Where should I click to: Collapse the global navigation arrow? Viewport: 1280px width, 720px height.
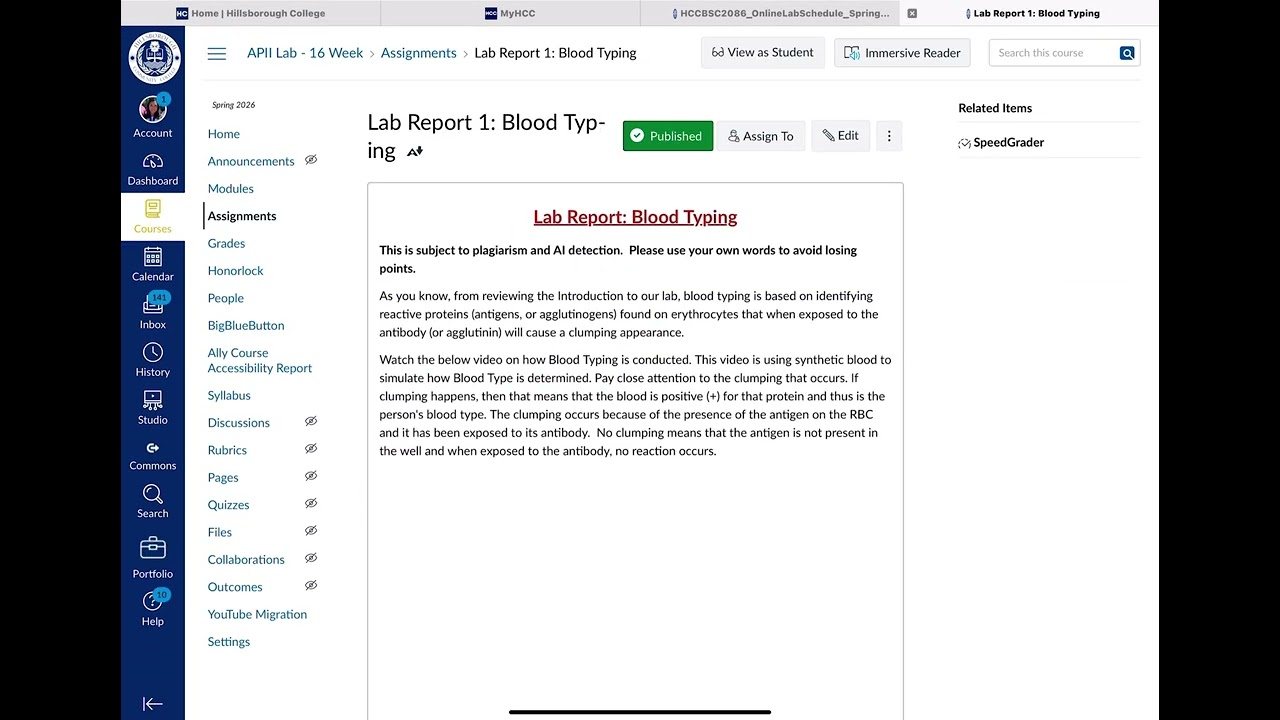pyautogui.click(x=153, y=704)
